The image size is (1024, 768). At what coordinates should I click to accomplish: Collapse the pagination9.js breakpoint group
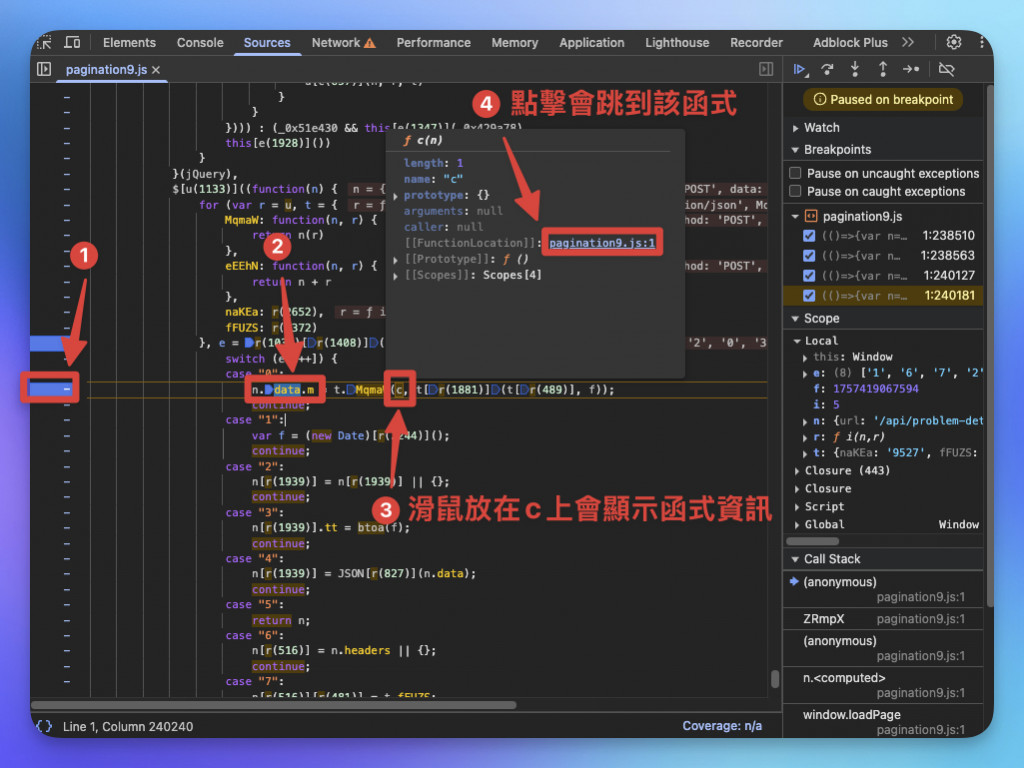pyautogui.click(x=795, y=216)
